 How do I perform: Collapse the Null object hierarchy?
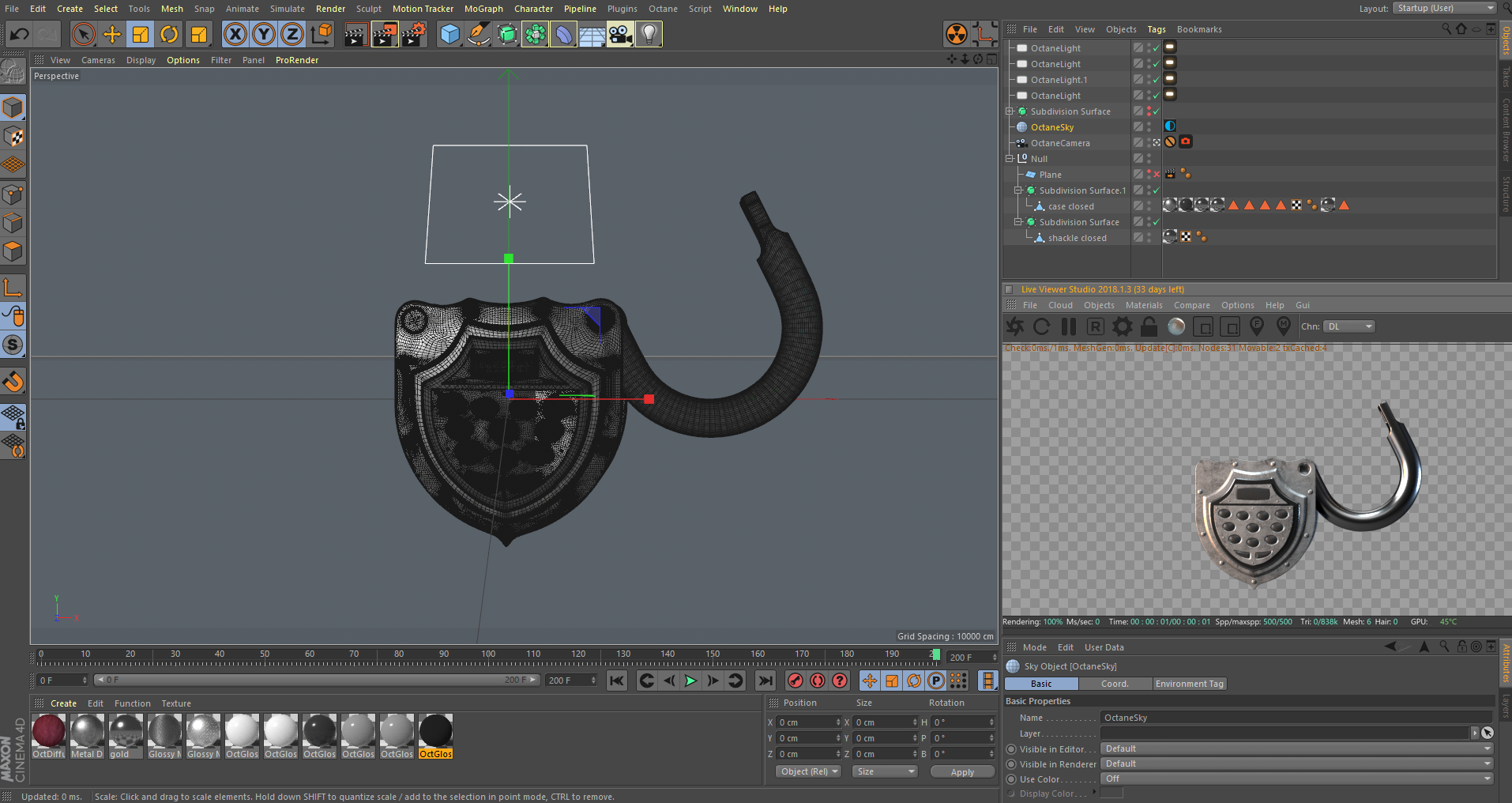click(1010, 159)
